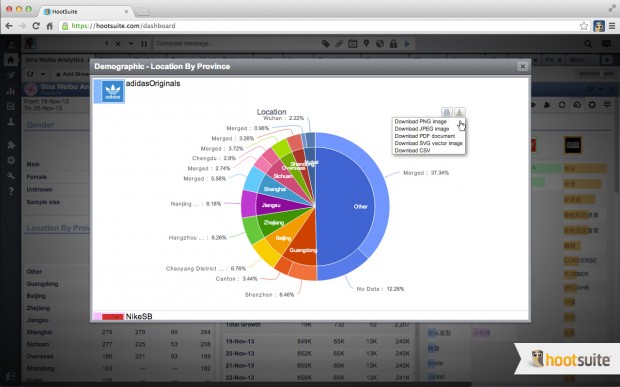Open the Settings gear in sidebar

point(11,160)
